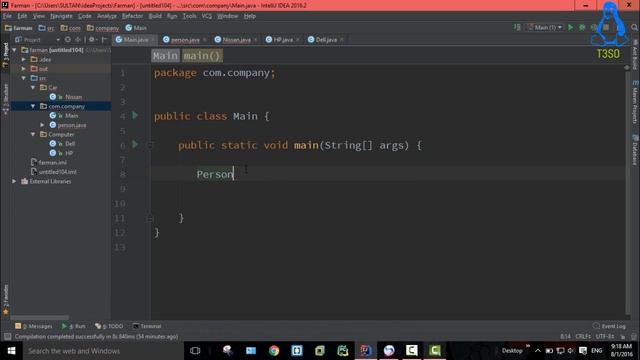The width and height of the screenshot is (640, 360).
Task: Expand the person.java node
Action: [x=42, y=125]
